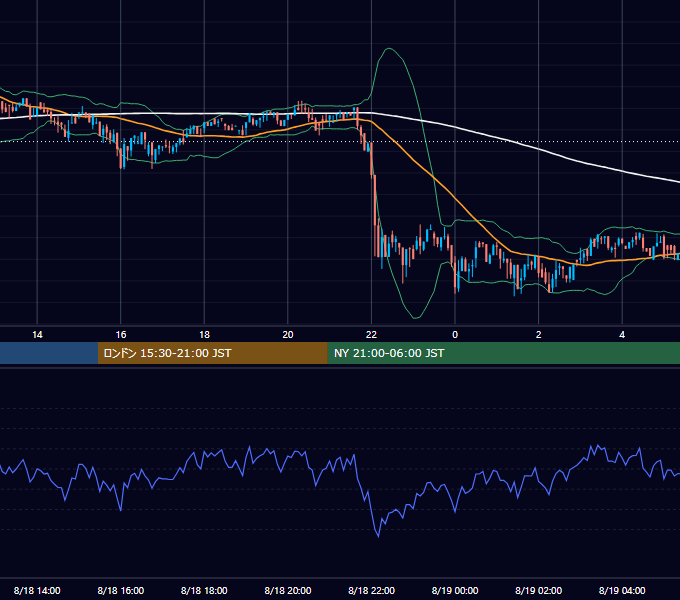The image size is (680, 600).
Task: Click the ロンドン 15:30-21:00 JST session bar
Action: coord(212,353)
